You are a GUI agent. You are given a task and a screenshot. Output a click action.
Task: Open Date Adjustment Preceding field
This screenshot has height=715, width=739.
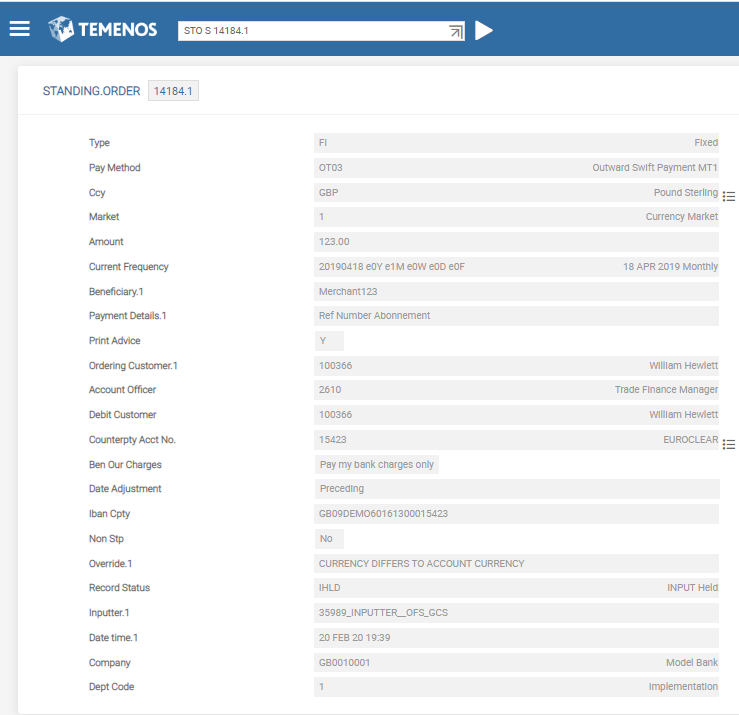[517, 489]
